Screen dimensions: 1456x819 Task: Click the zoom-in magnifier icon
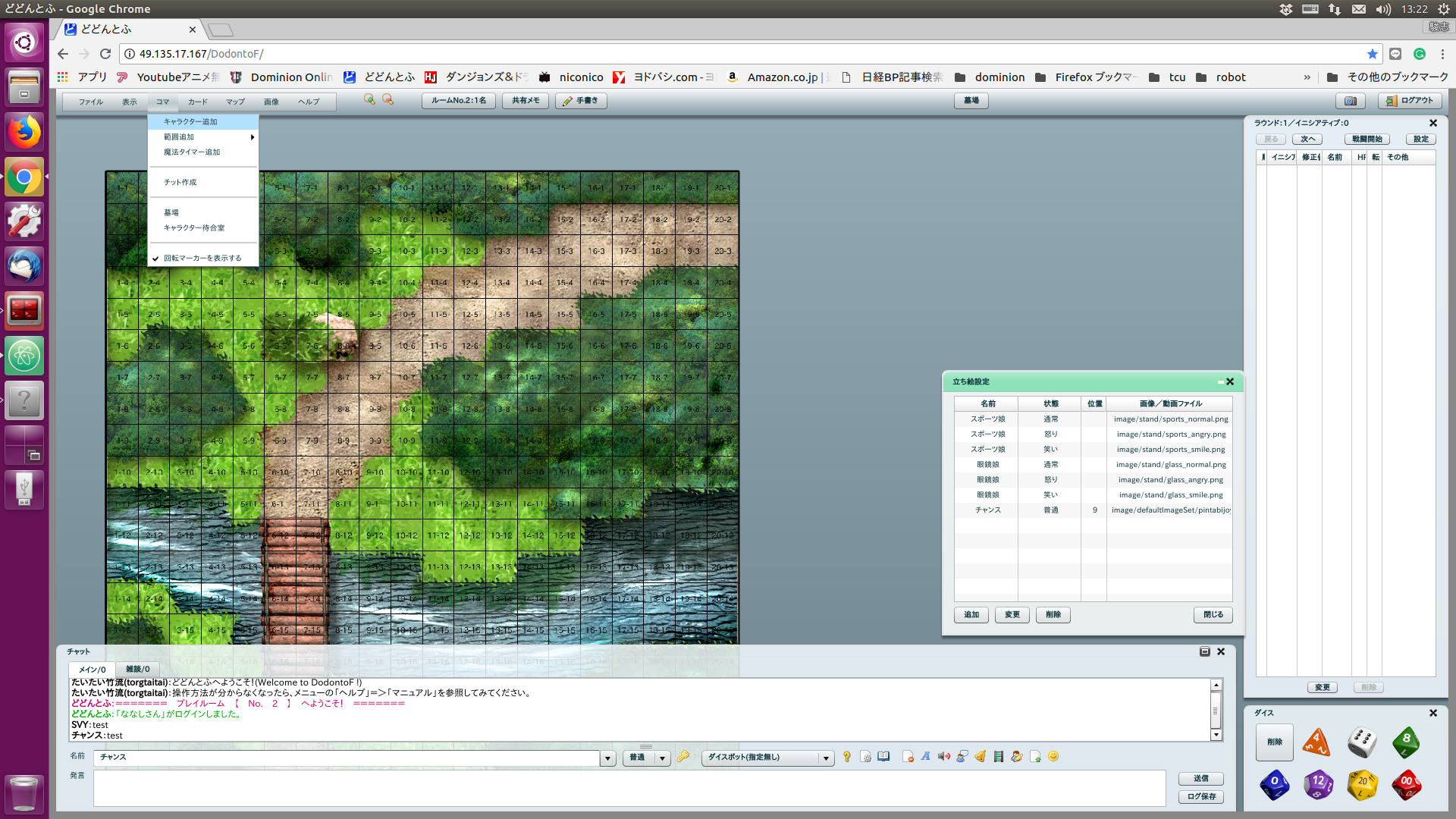(x=369, y=100)
